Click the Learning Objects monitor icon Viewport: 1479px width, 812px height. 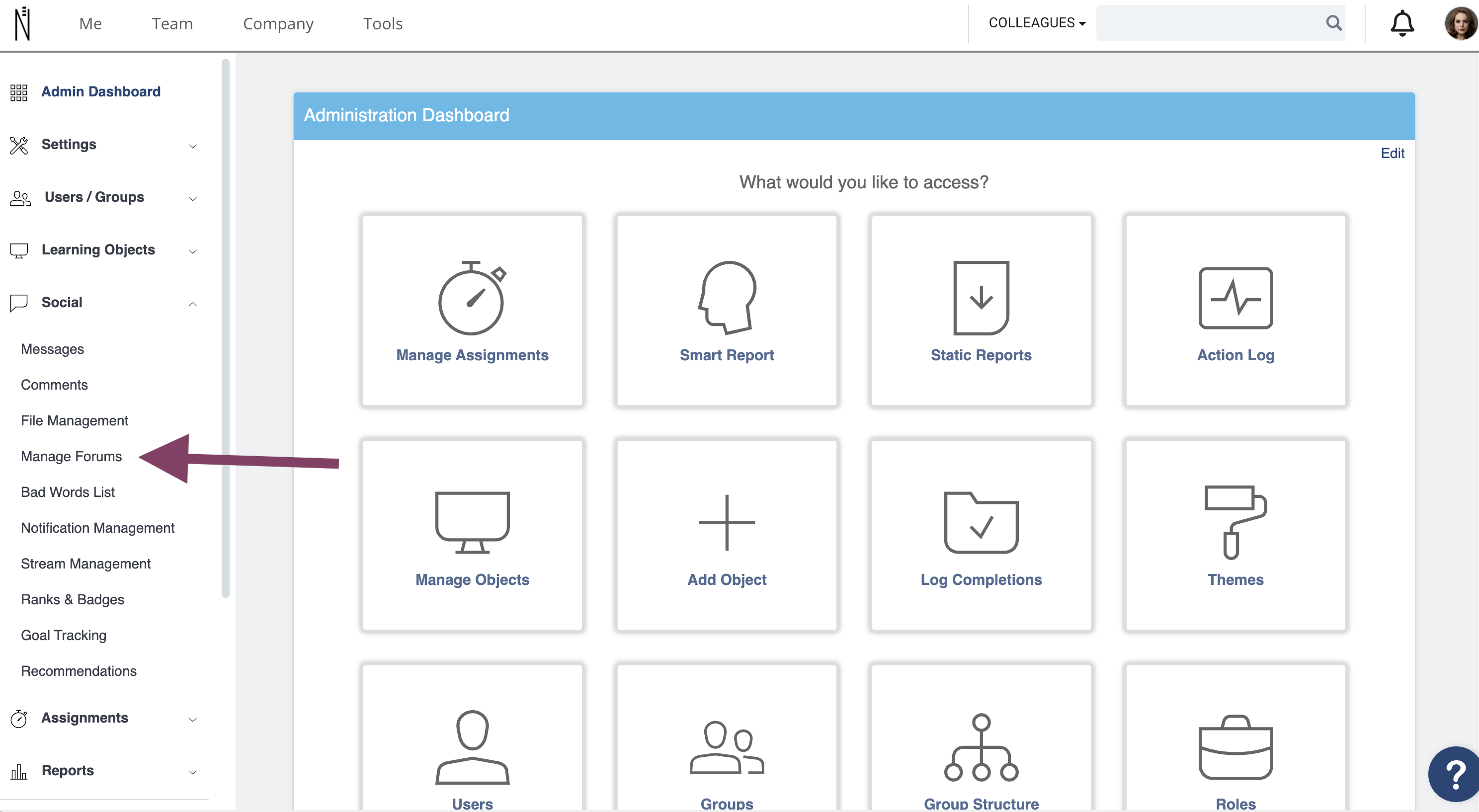point(19,250)
